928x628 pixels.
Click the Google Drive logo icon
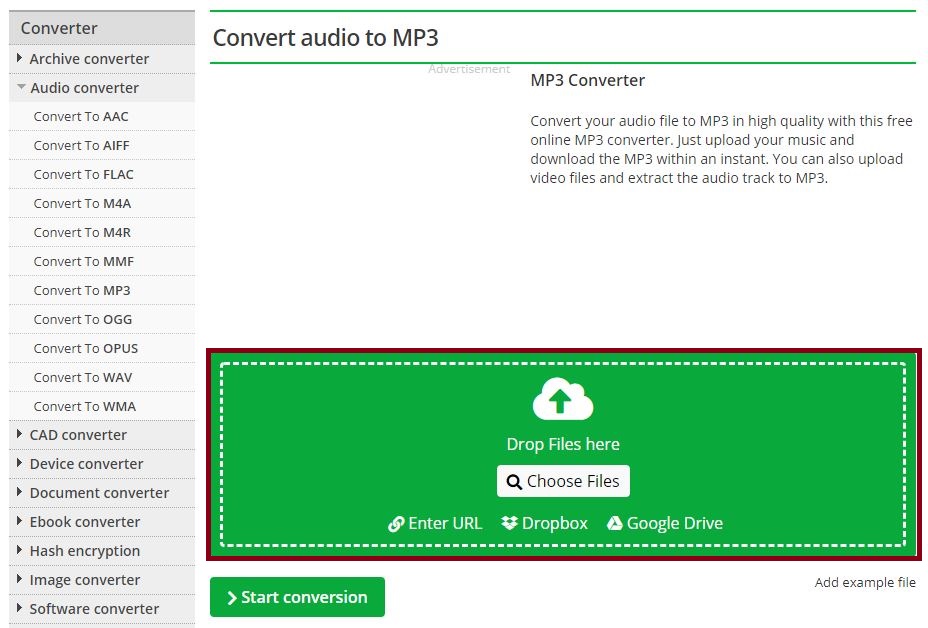pyautogui.click(x=614, y=523)
